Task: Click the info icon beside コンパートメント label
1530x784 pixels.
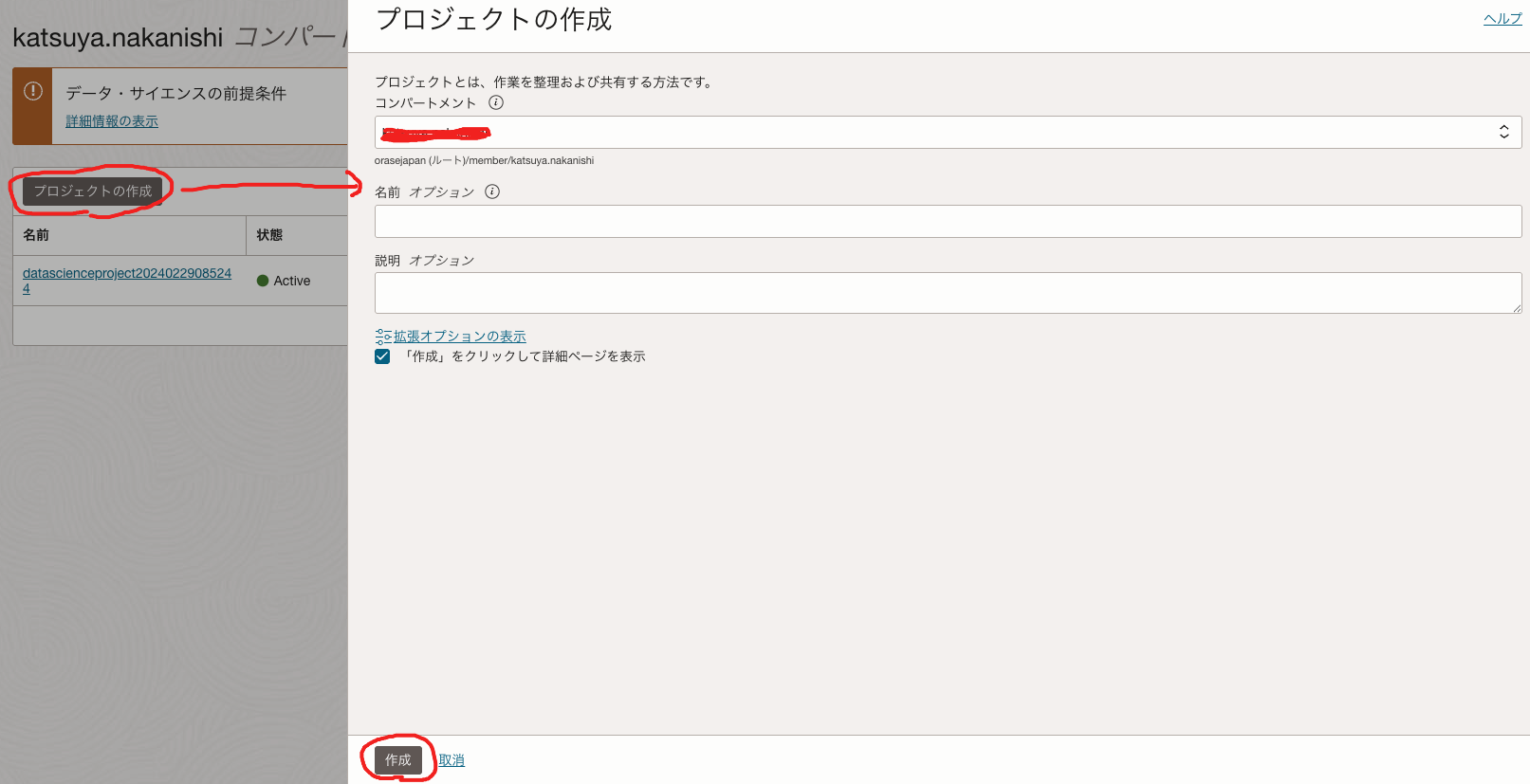Action: point(496,102)
